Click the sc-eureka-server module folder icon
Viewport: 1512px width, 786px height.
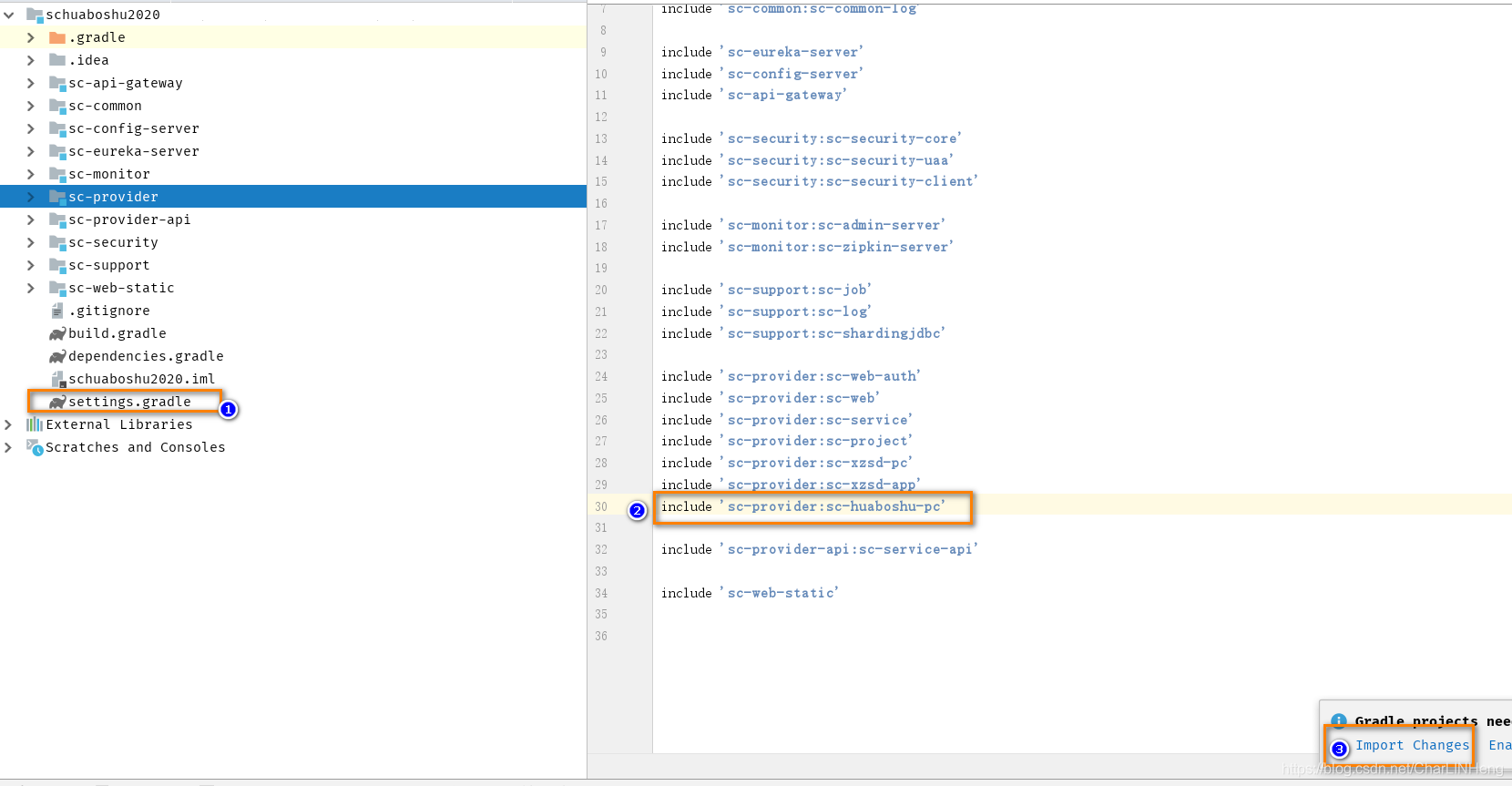coord(57,151)
